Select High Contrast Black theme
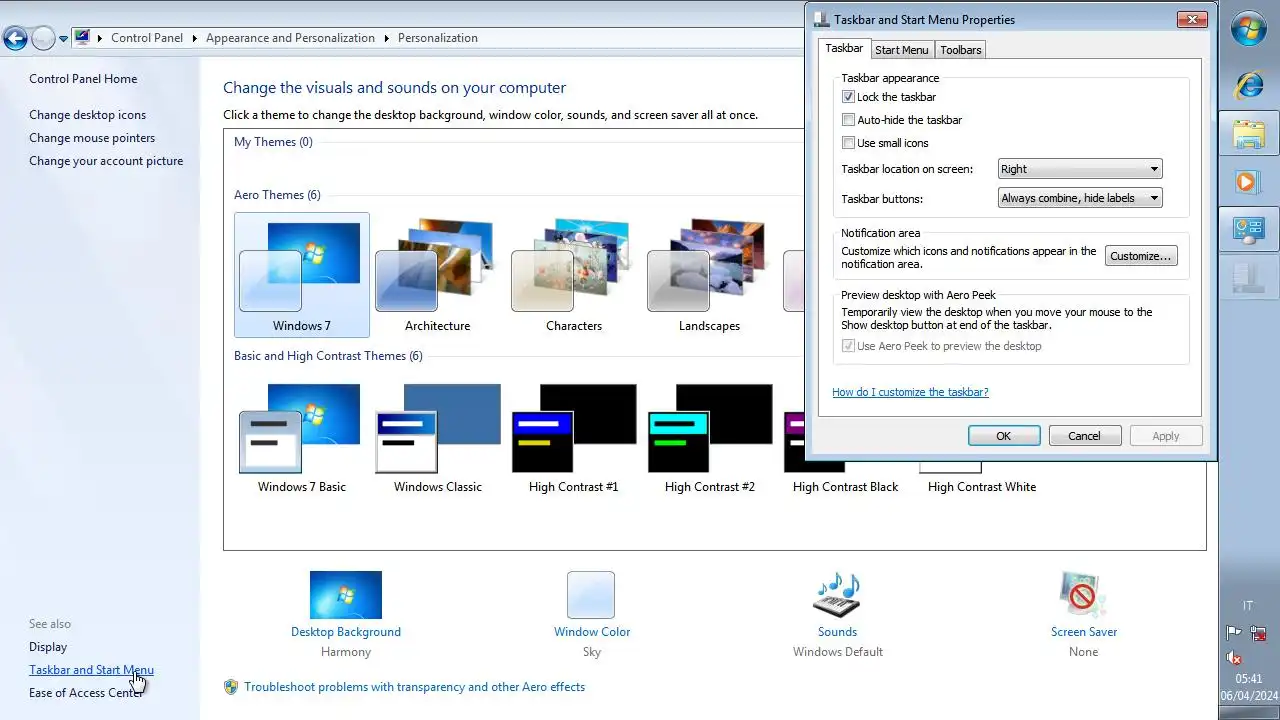1280x720 pixels. click(845, 487)
